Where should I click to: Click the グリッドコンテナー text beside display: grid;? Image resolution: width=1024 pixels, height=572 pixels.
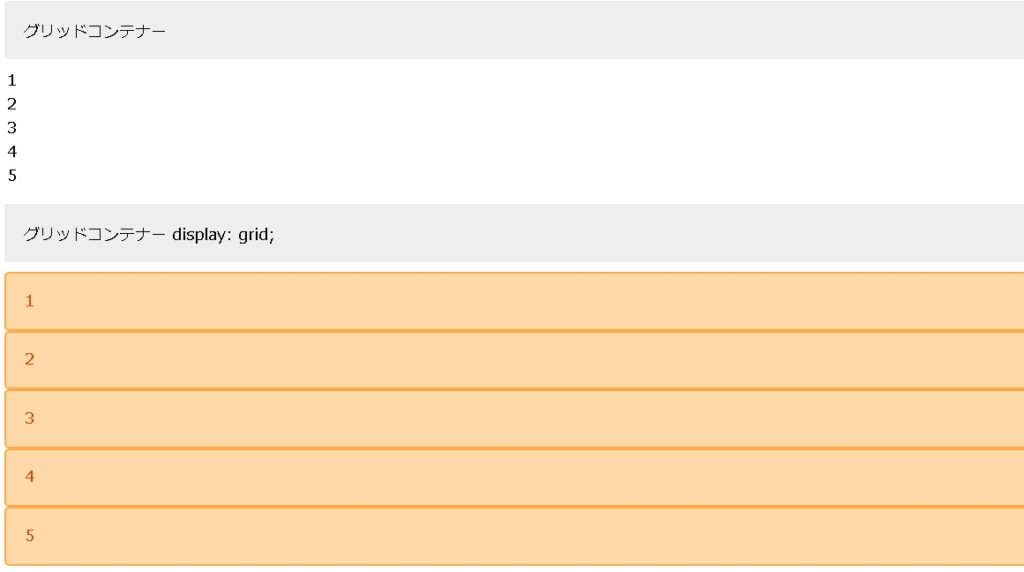[95, 235]
